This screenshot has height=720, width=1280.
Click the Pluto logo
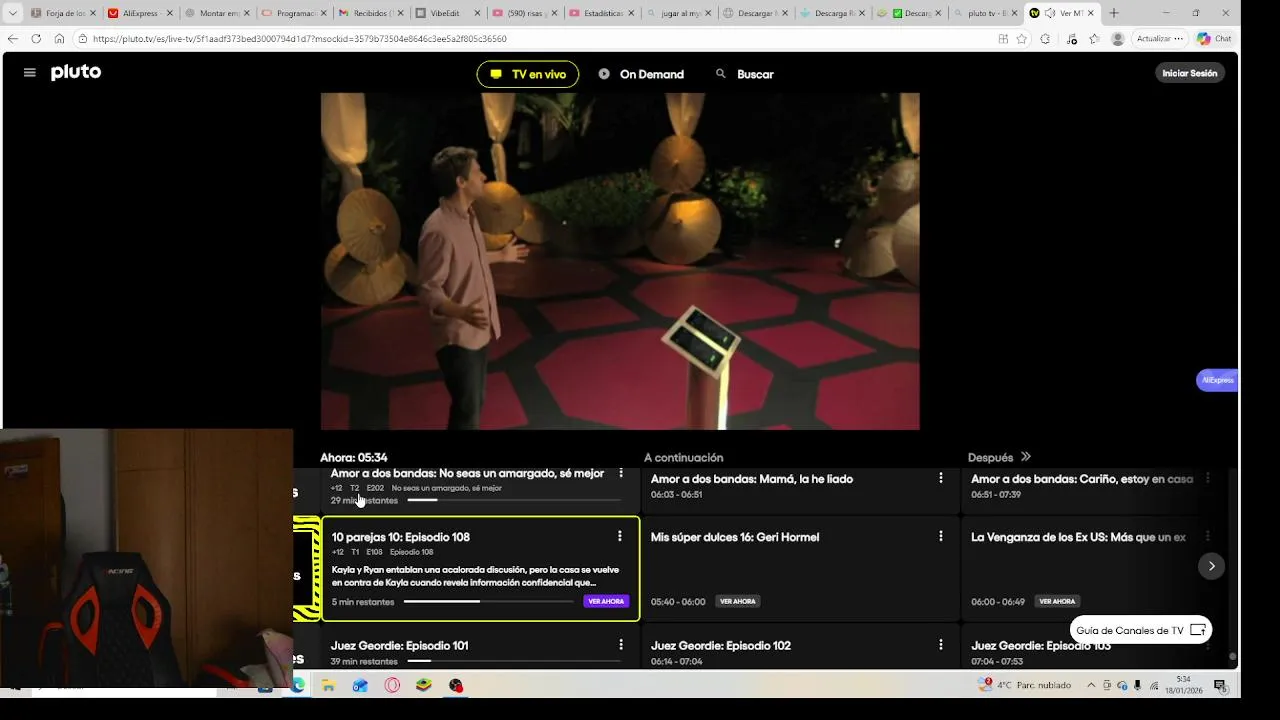click(x=76, y=72)
